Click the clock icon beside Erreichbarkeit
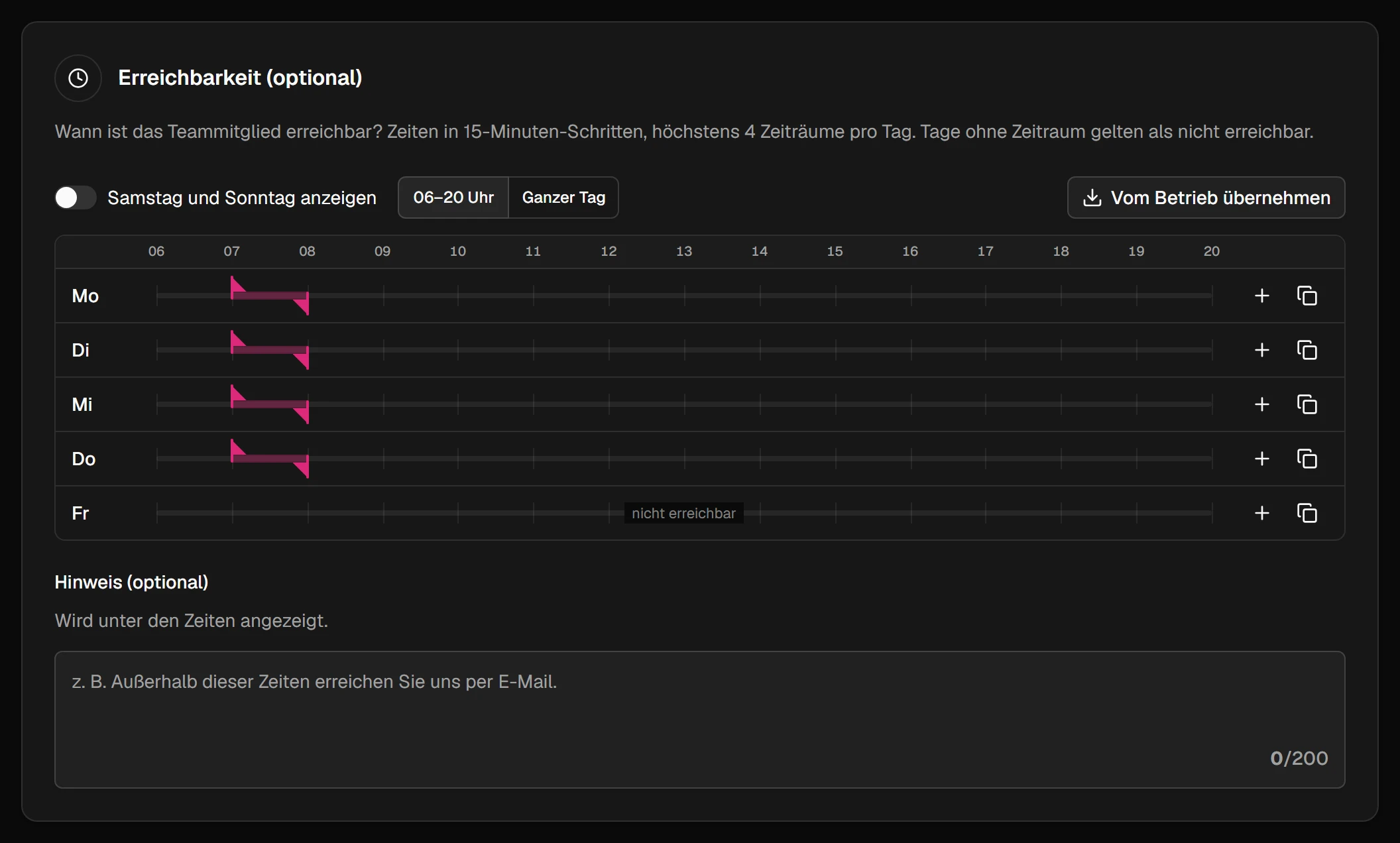The width and height of the screenshot is (1400, 843). point(78,78)
